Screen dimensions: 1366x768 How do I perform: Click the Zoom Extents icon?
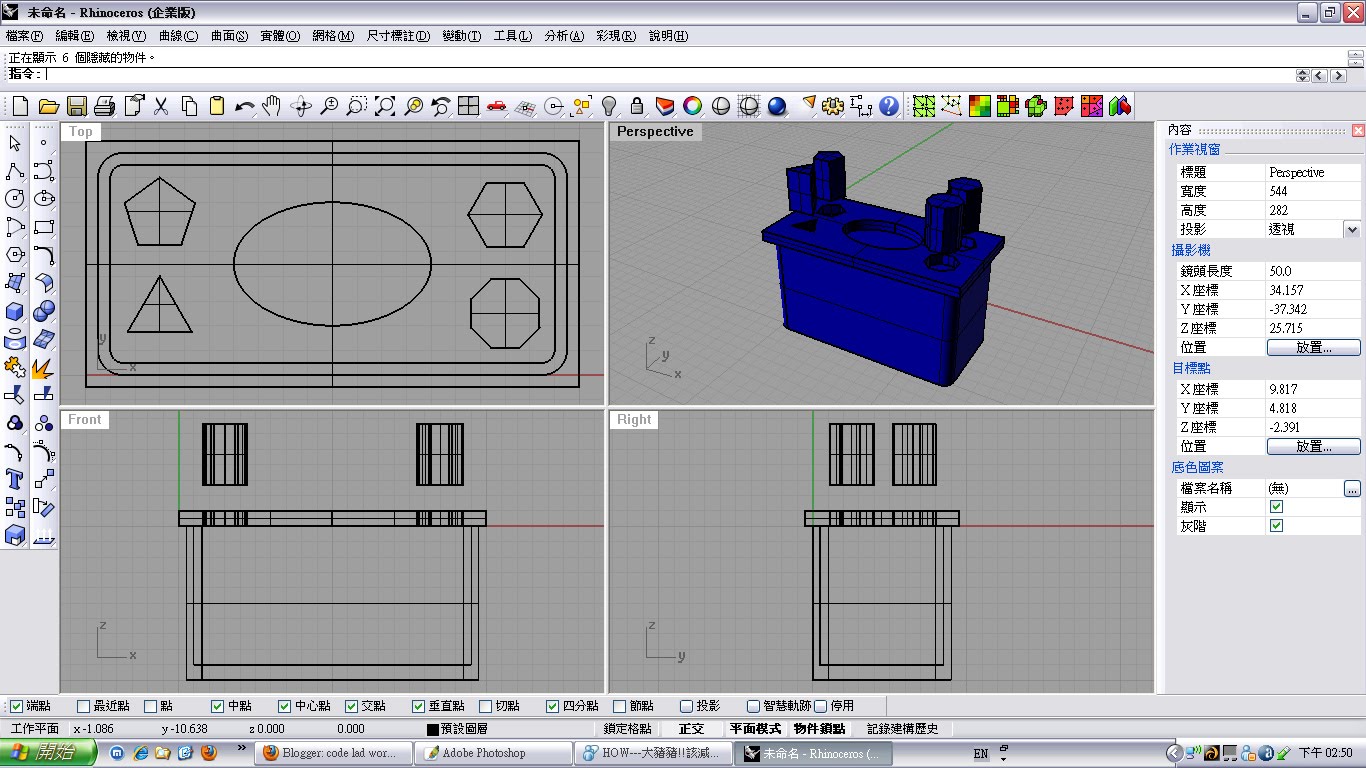click(384, 106)
